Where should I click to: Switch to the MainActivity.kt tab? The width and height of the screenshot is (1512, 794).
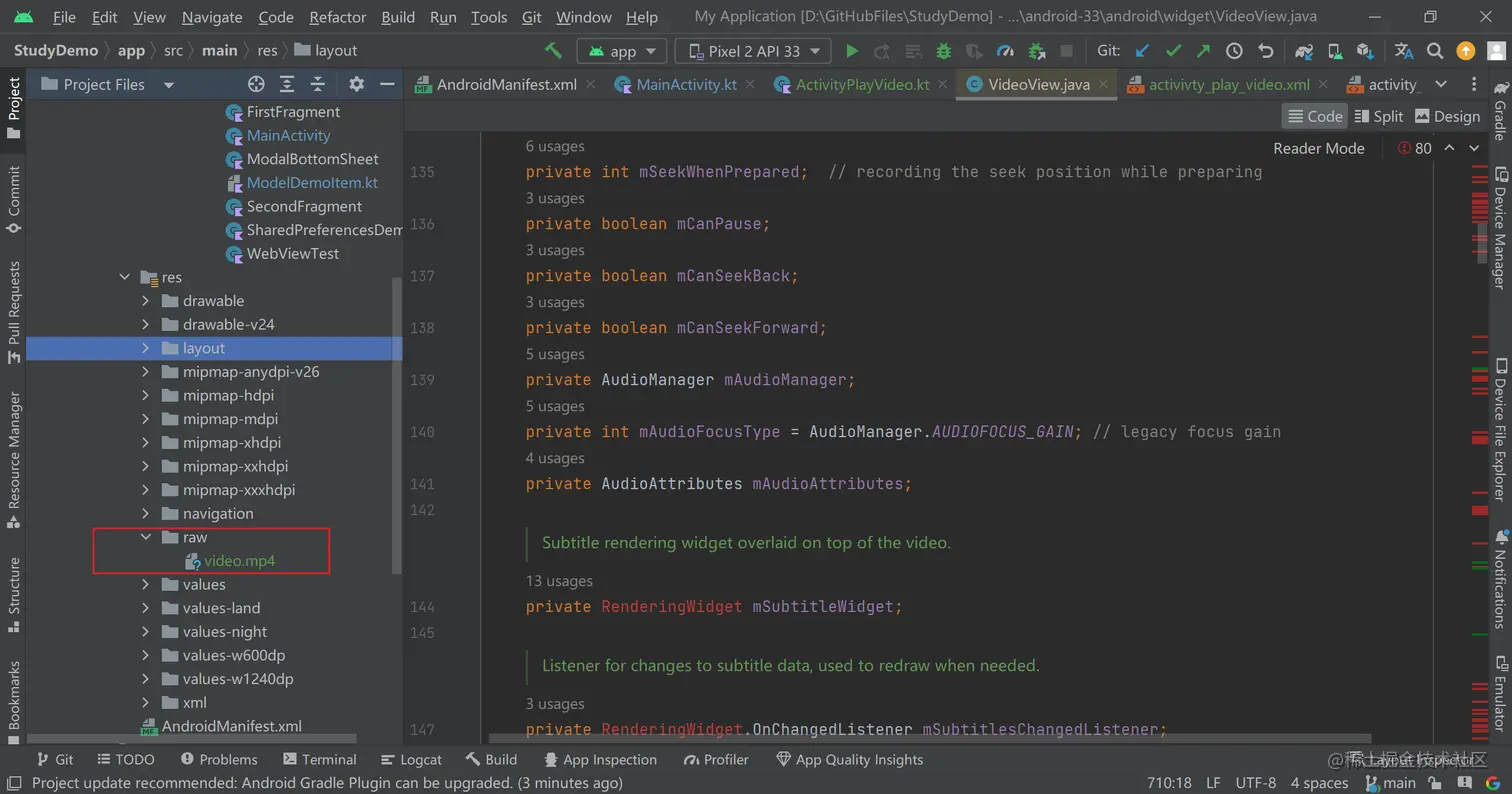686,85
